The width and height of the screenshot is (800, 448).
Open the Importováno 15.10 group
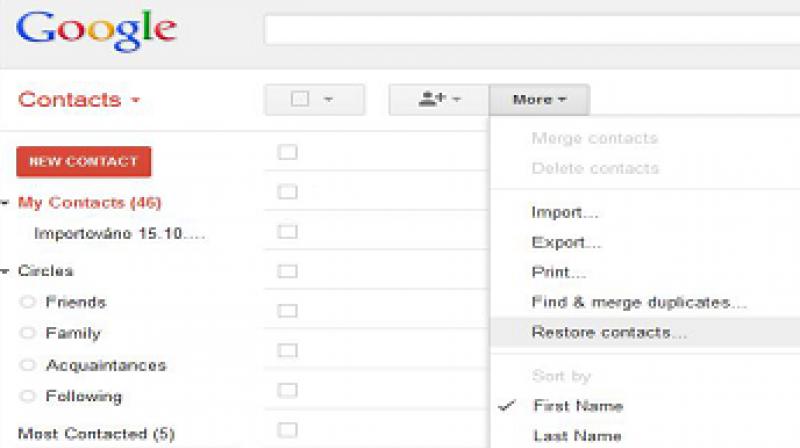(119, 234)
